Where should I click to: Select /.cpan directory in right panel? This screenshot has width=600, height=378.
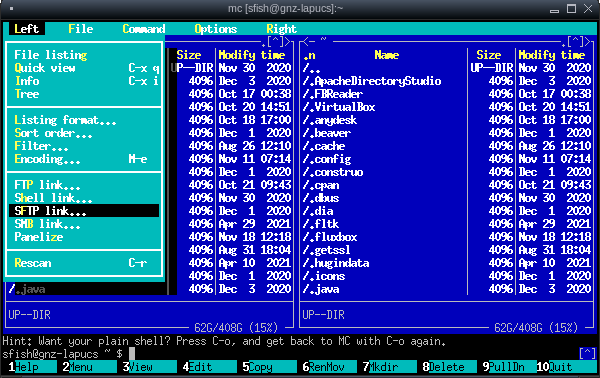(x=384, y=185)
